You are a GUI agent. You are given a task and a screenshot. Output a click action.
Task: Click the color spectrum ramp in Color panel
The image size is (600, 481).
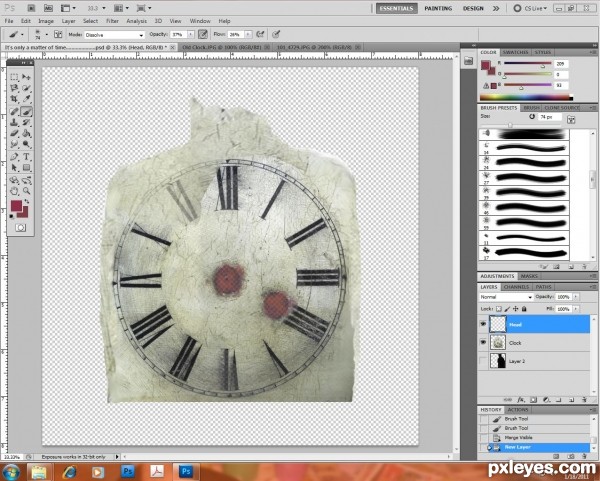tap(527, 98)
